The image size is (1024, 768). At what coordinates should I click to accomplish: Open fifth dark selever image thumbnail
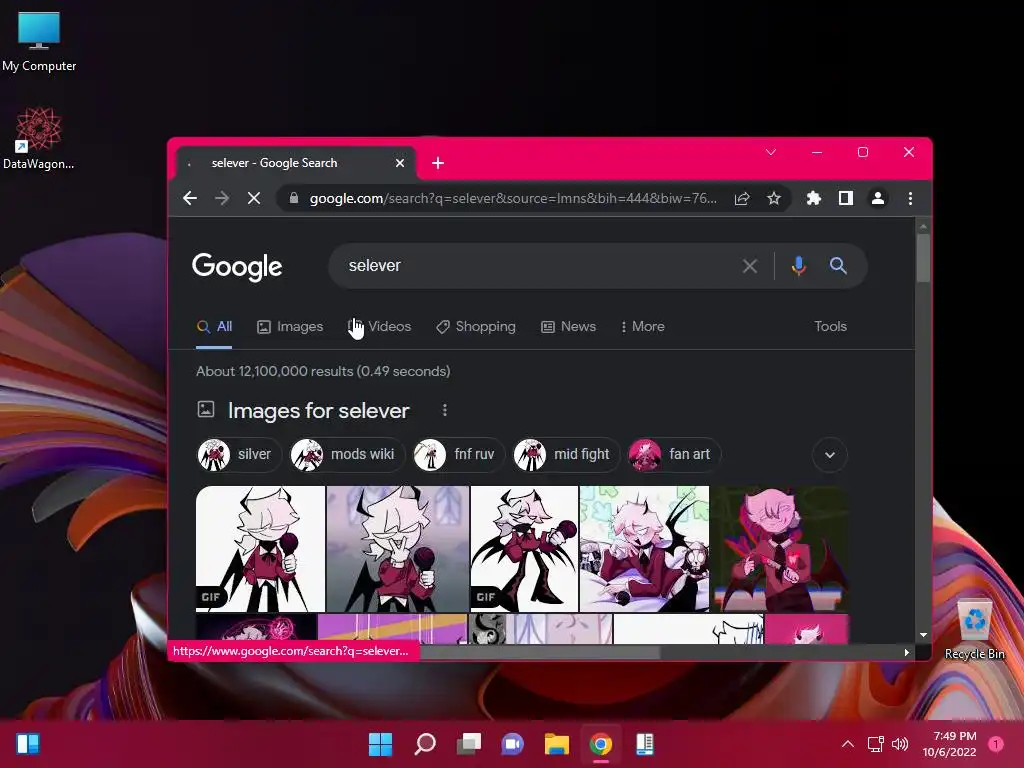(x=780, y=549)
